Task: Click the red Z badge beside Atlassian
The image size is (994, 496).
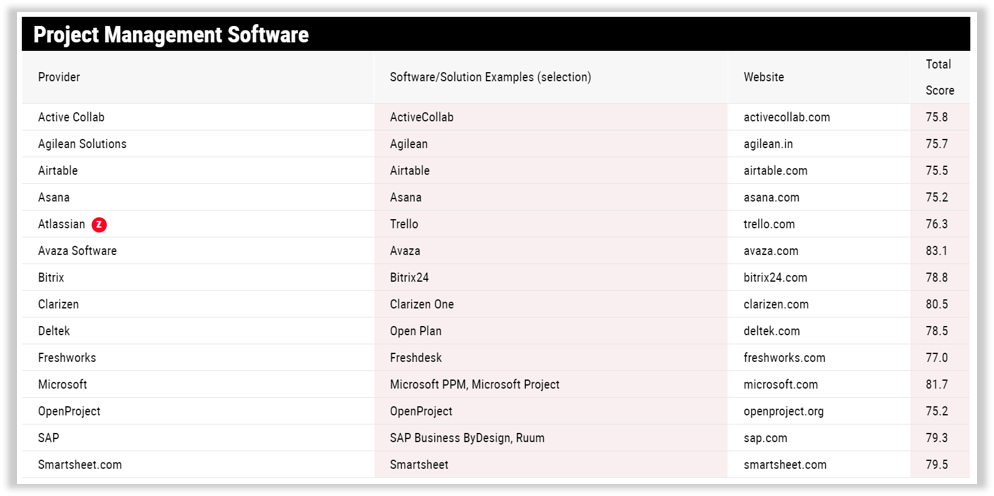Action: (99, 224)
